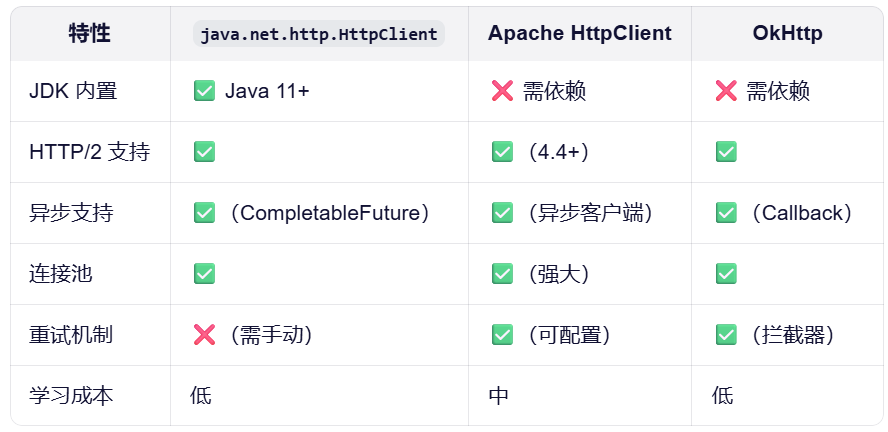
Task: Click OkHttp's green check in HTTP/2 支持 row
Action: [x=726, y=152]
